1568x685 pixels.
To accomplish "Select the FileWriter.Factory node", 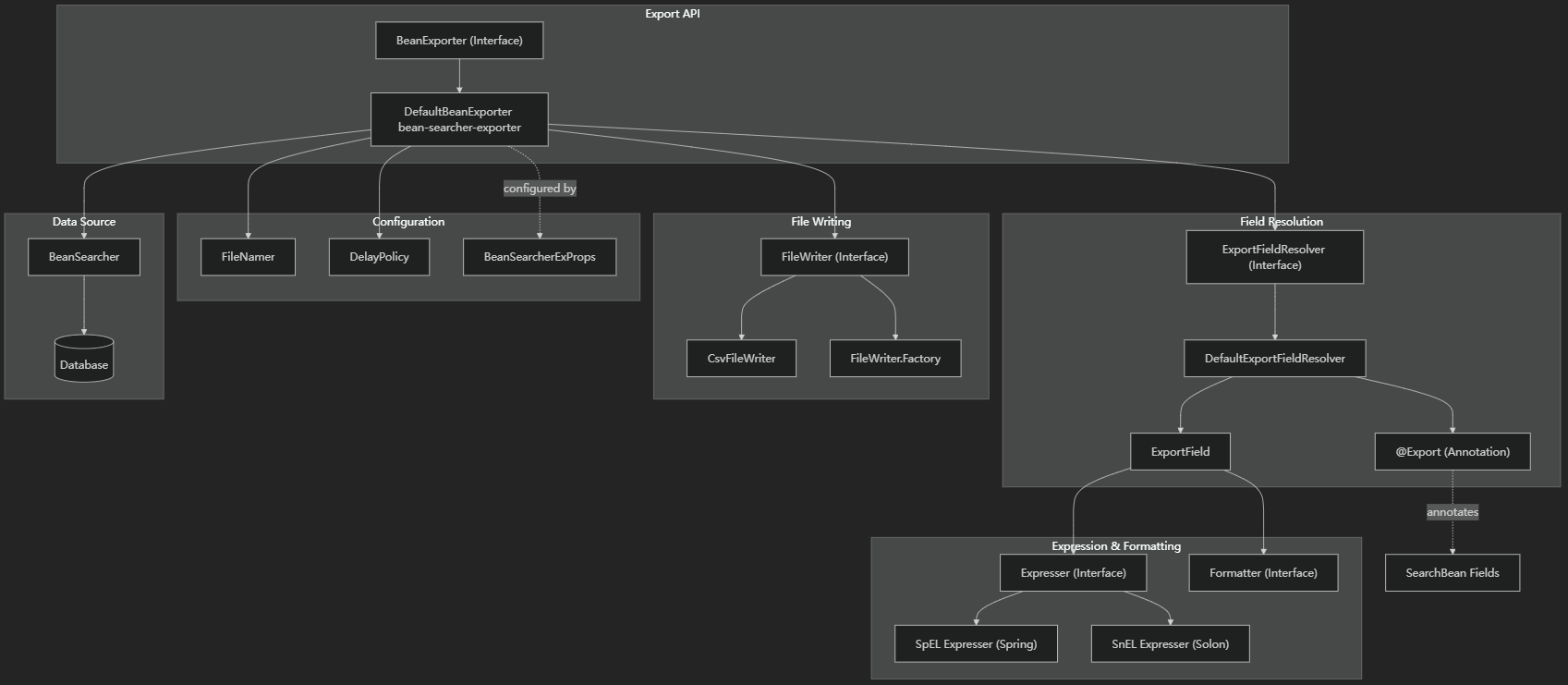I will click(895, 359).
